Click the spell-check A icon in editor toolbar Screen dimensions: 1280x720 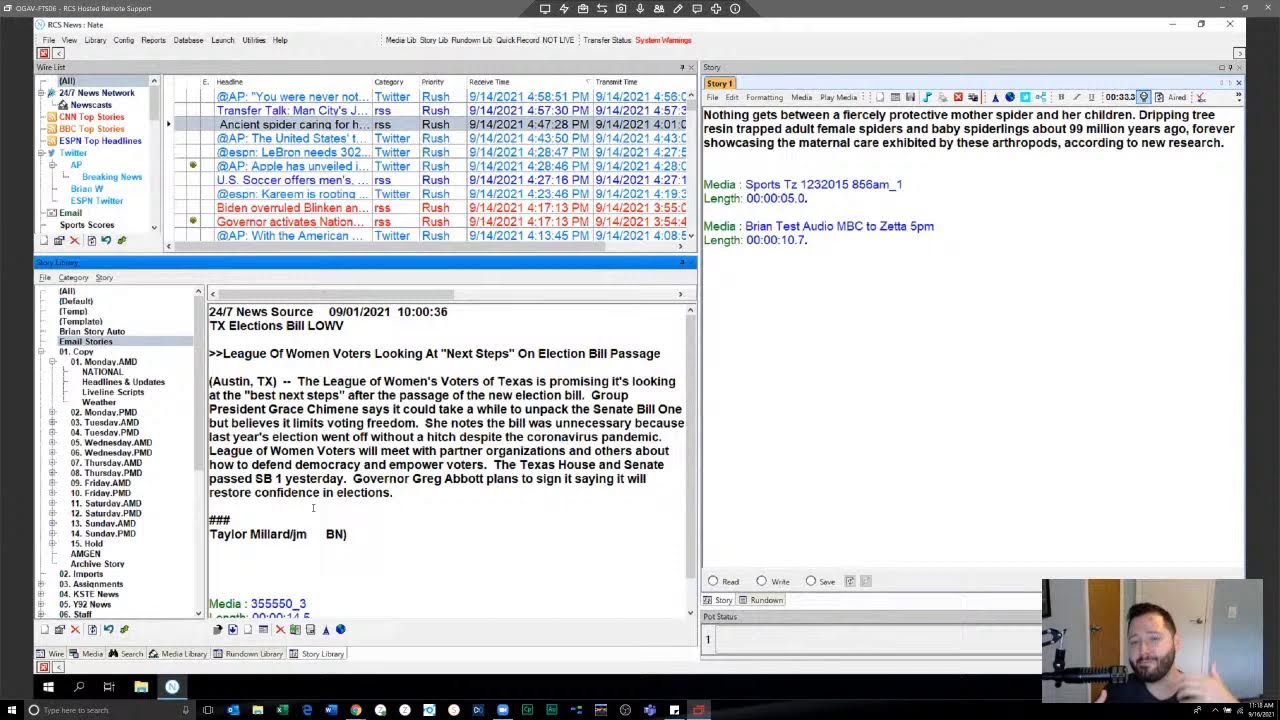(x=326, y=629)
